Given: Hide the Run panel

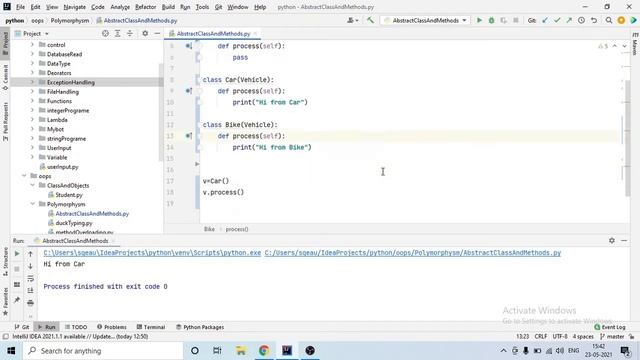Looking at the screenshot, I should (624, 241).
